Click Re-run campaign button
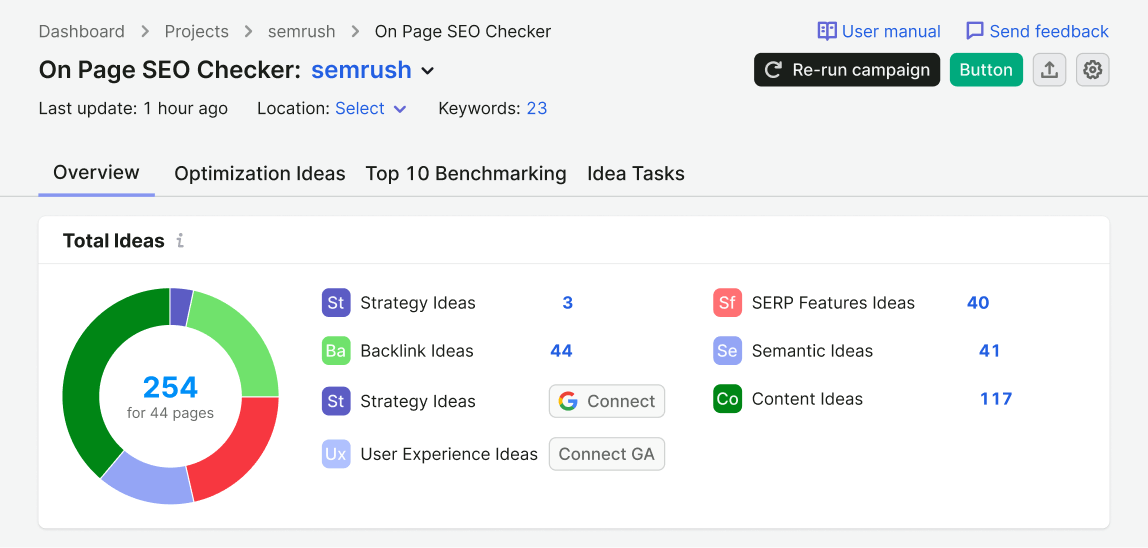 pos(847,70)
